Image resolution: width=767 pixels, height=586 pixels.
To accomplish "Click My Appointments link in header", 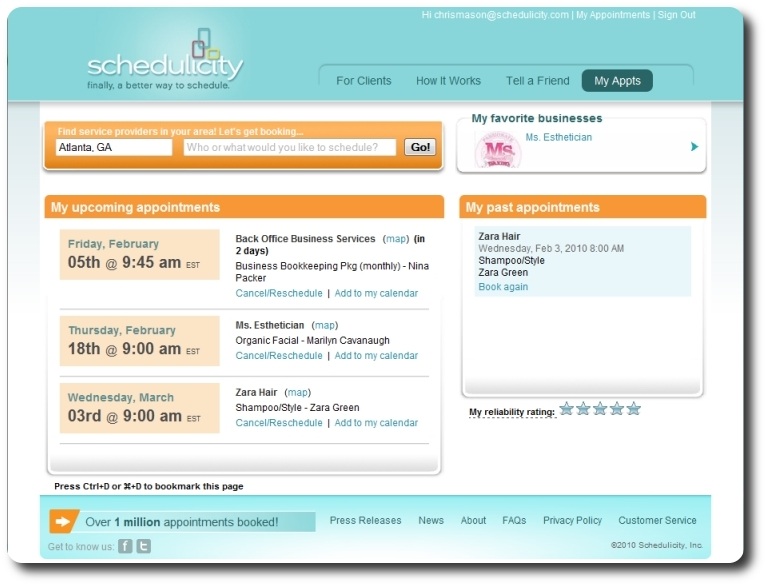I will pos(613,15).
